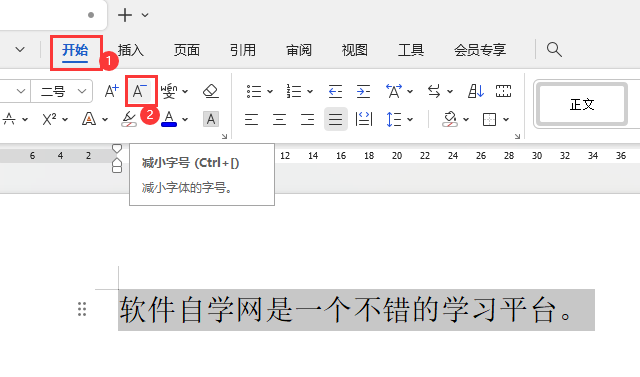640x377 pixels.
Task: Click the increase font size icon
Action: 111,91
